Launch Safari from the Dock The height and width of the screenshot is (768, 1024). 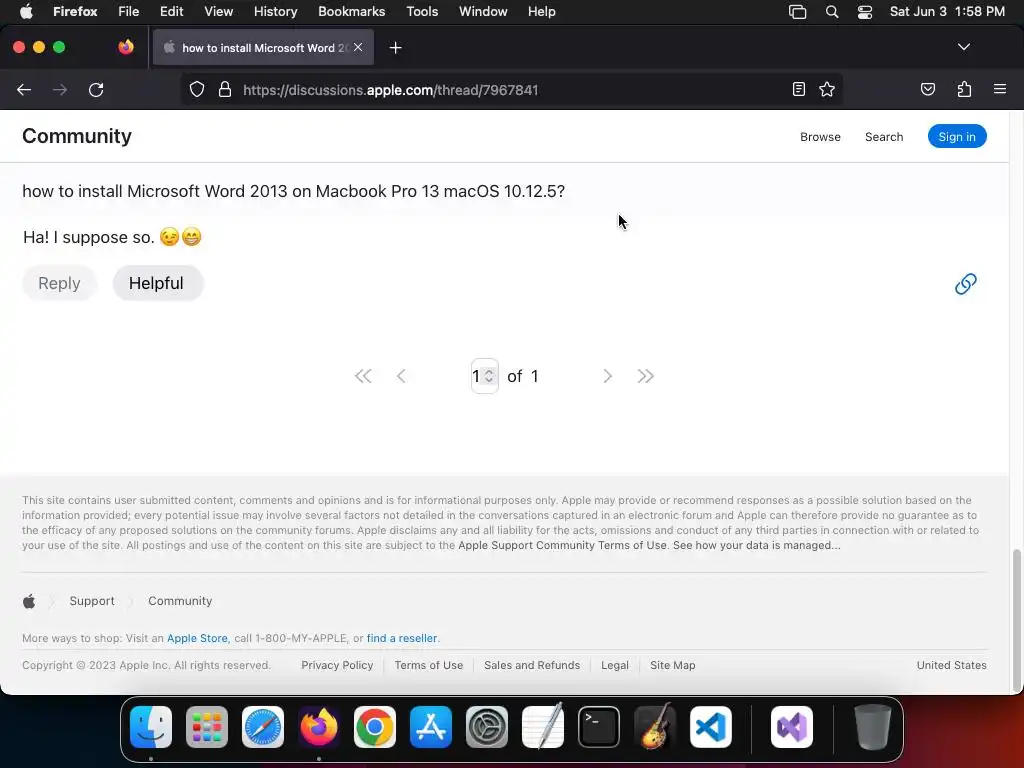(x=263, y=727)
